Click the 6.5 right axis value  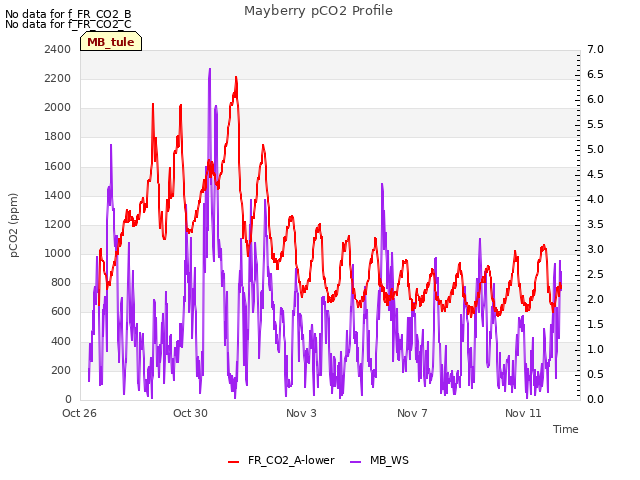[x=595, y=74]
